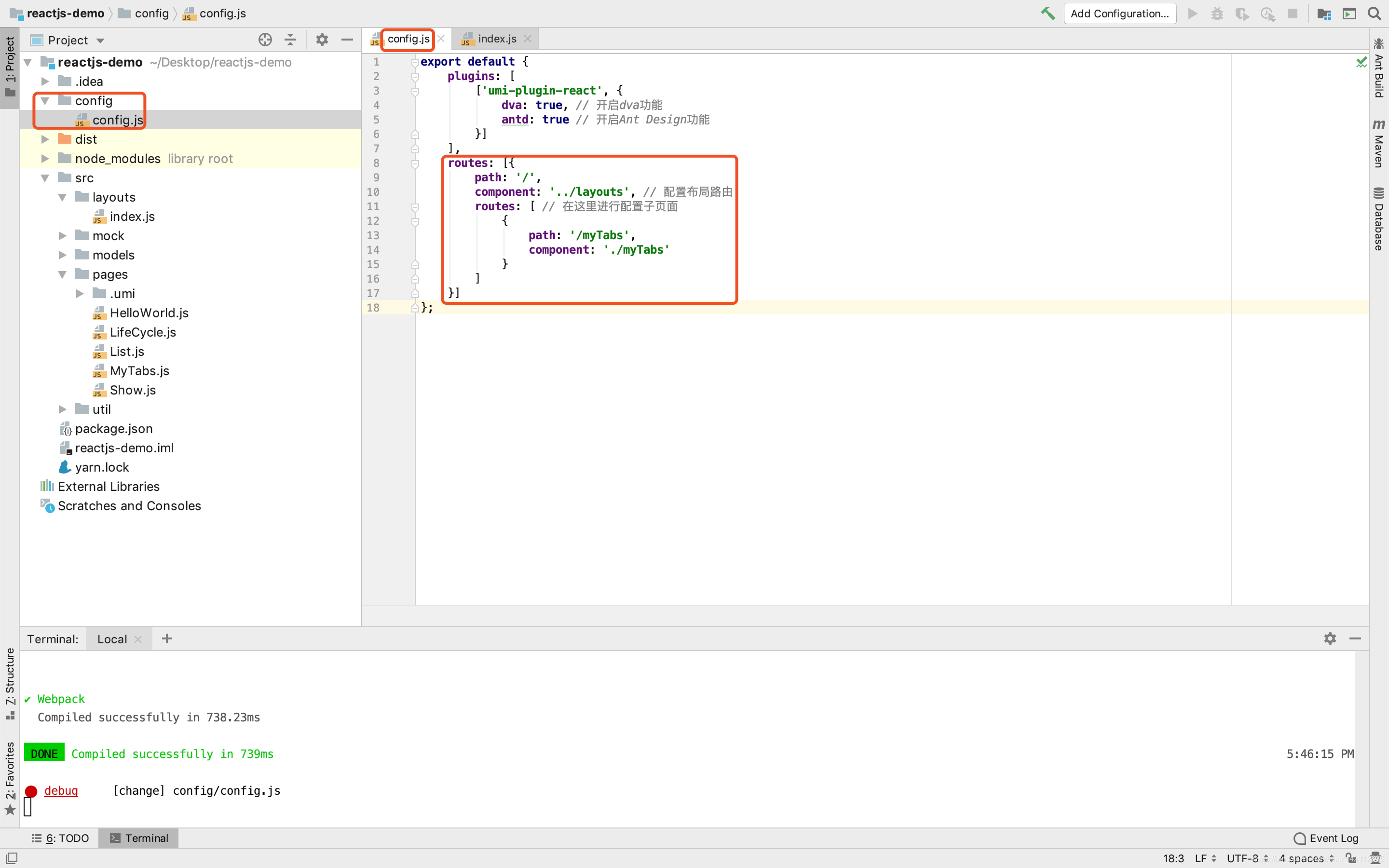Click in the terminal input cursor
The width and height of the screenshot is (1389, 868).
(x=27, y=807)
